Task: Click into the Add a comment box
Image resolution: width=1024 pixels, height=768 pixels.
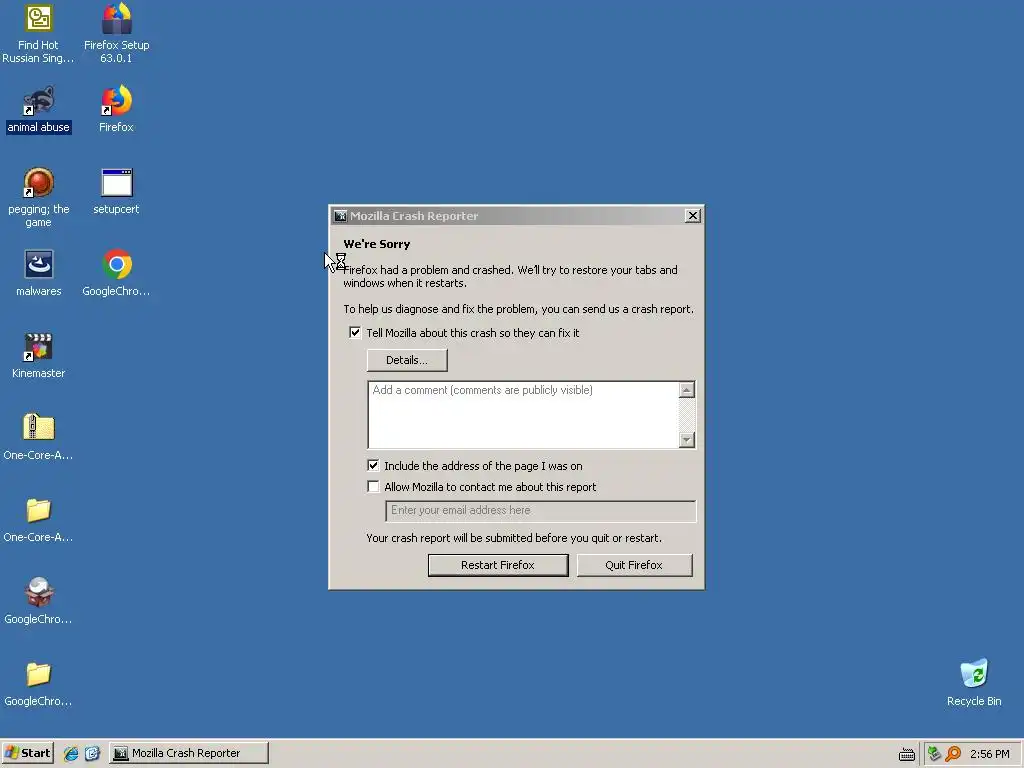Action: [523, 415]
